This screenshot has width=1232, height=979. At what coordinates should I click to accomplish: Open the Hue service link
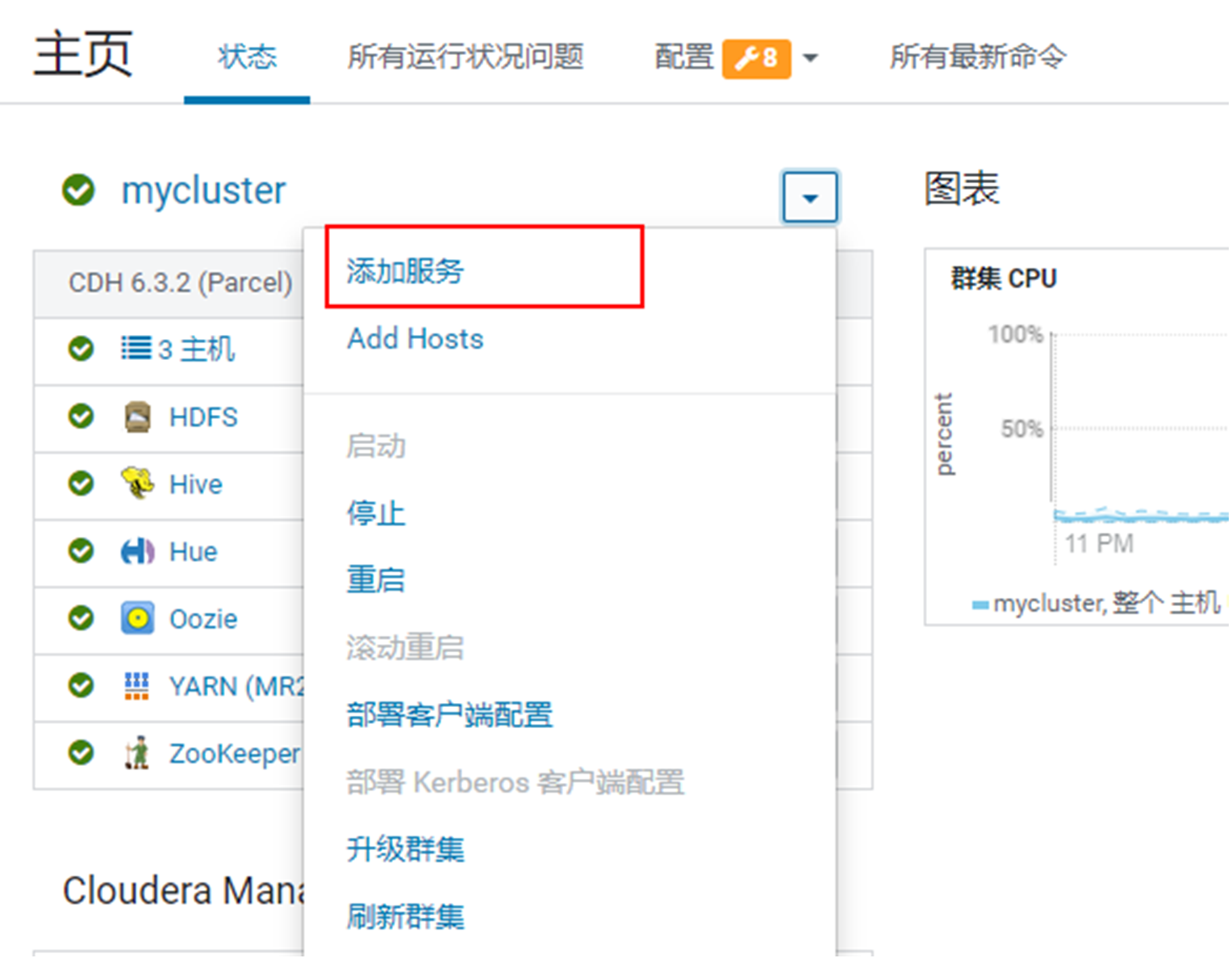193,552
